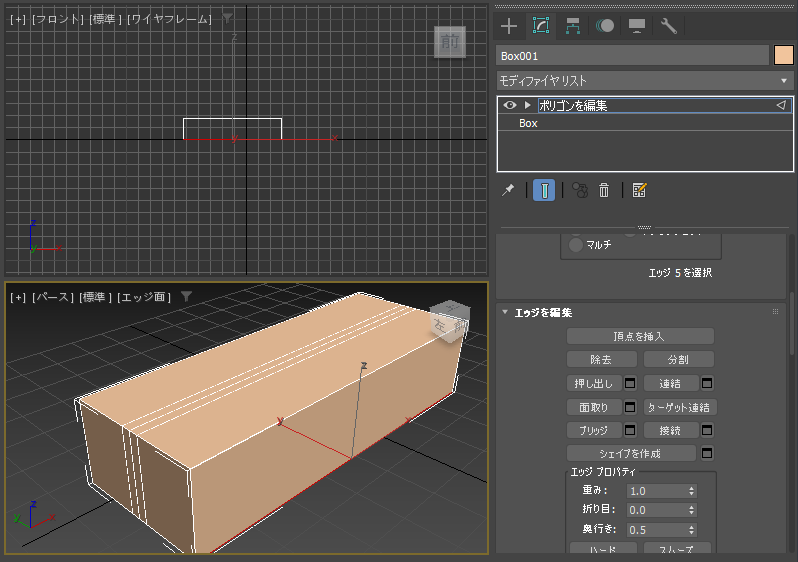Adjust the 重み spinner arrows
This screenshot has height=562, width=798.
(x=691, y=491)
